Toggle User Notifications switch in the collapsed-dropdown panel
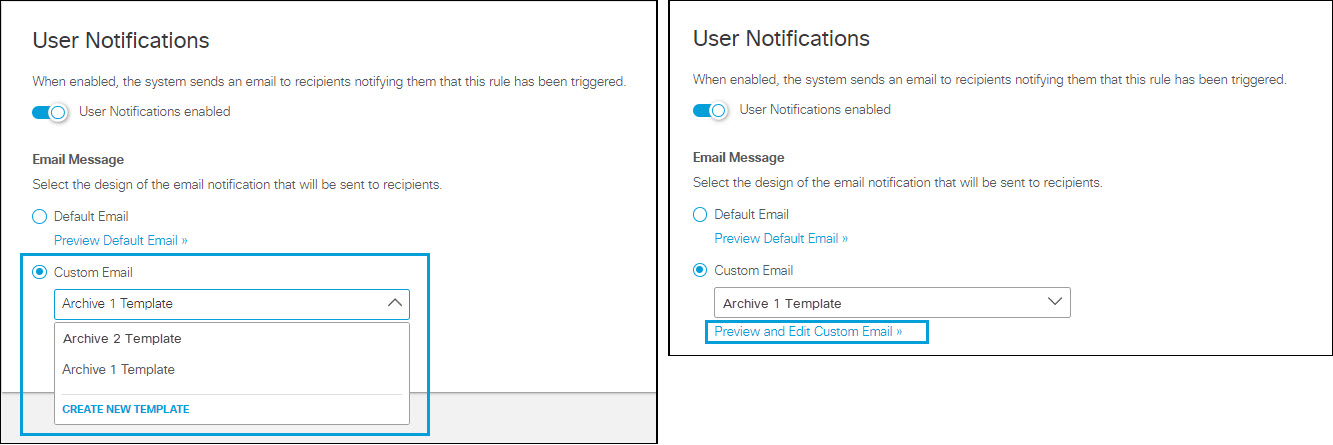Screen dimensions: 1333x445 (x=710, y=110)
